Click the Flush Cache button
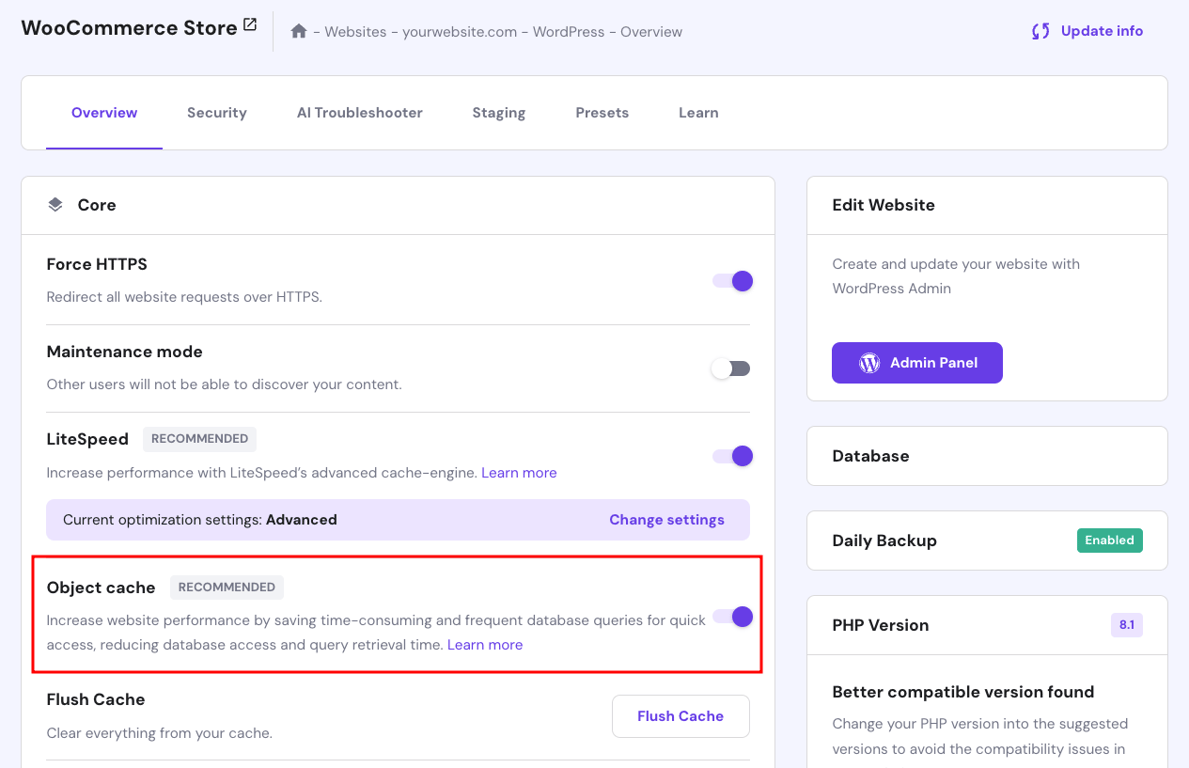 click(680, 716)
